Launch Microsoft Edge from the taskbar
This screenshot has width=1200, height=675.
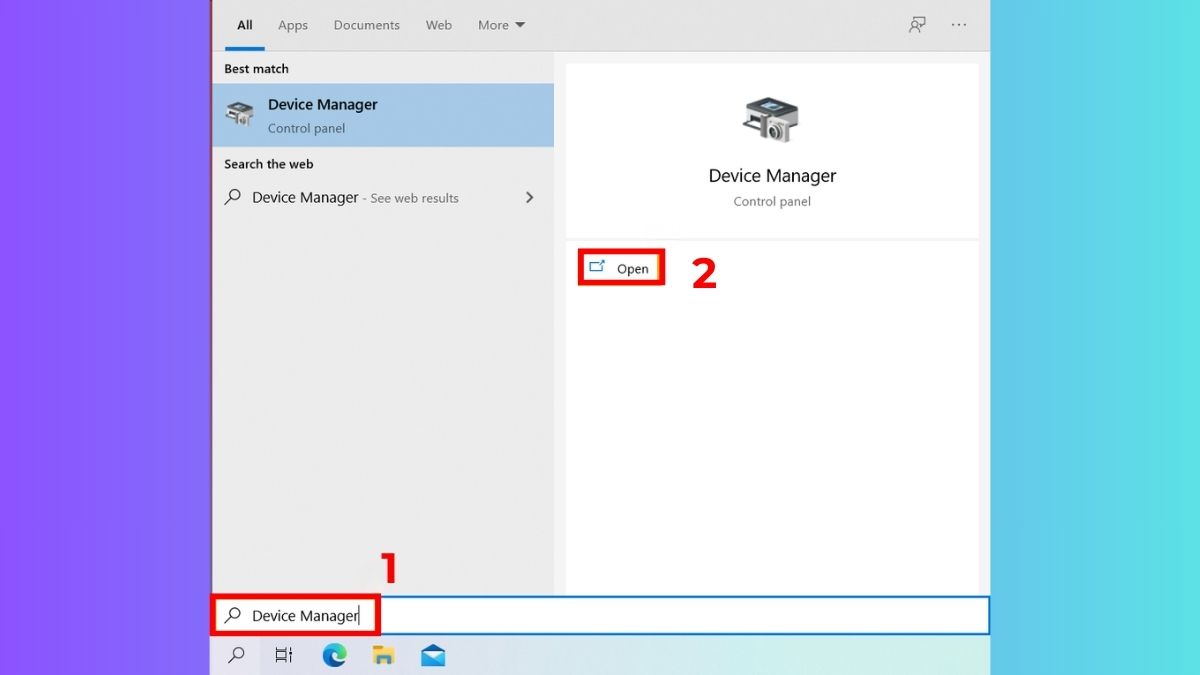[x=334, y=655]
